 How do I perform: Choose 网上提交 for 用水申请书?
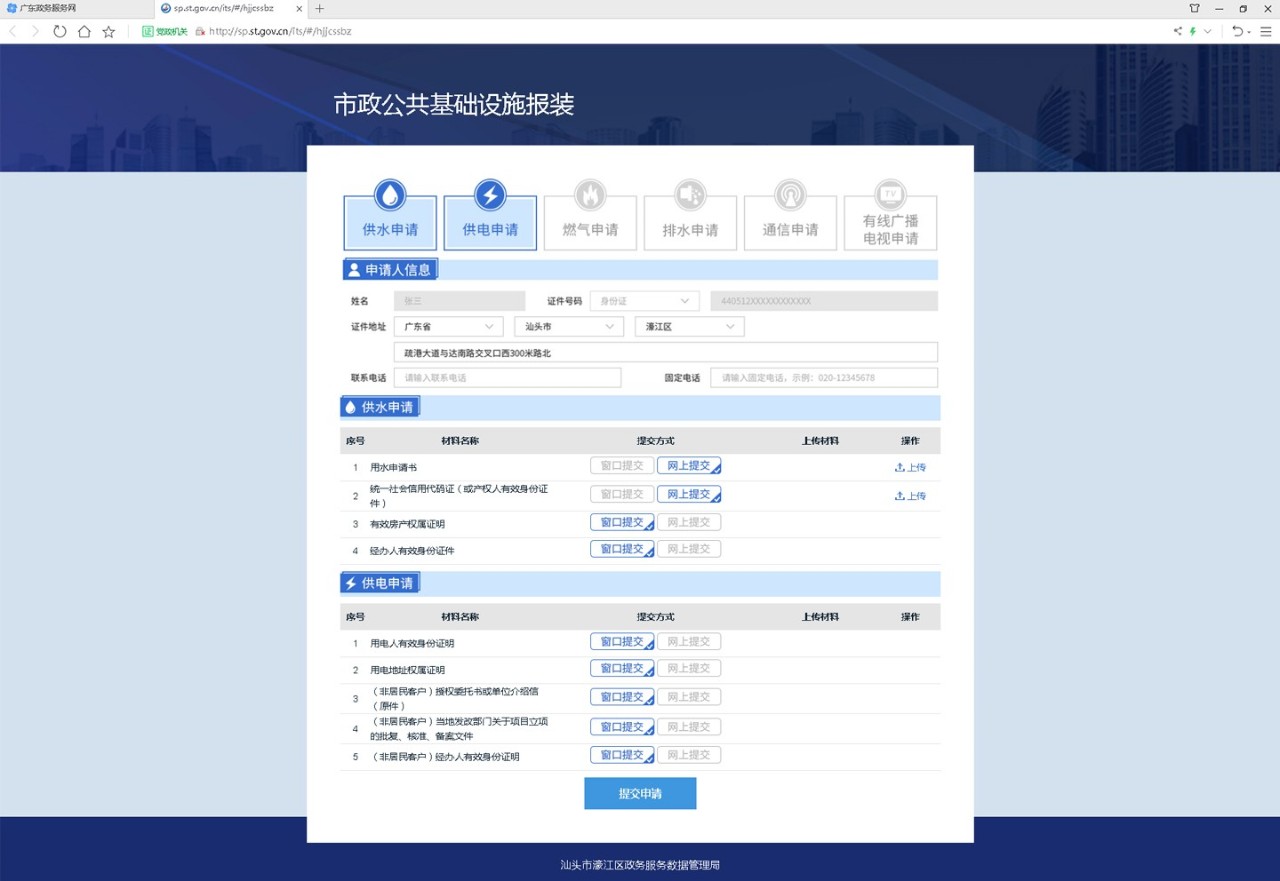tap(688, 466)
